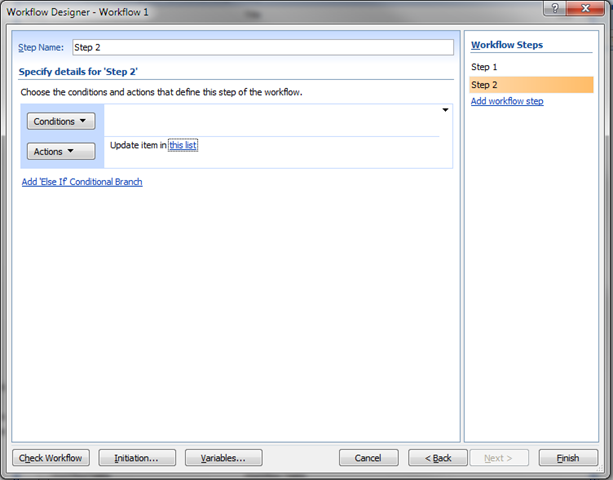Click Finish to complete the workflow

[x=568, y=458]
